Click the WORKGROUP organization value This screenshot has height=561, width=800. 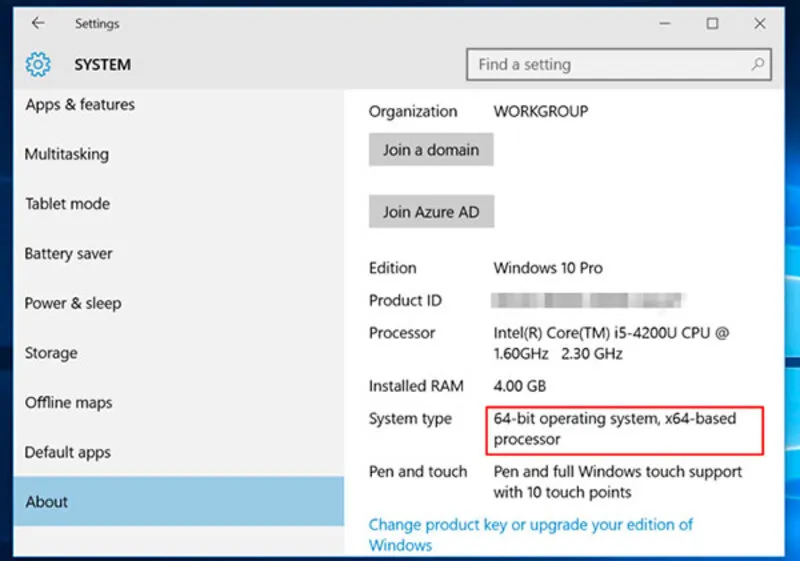pyautogui.click(x=541, y=111)
